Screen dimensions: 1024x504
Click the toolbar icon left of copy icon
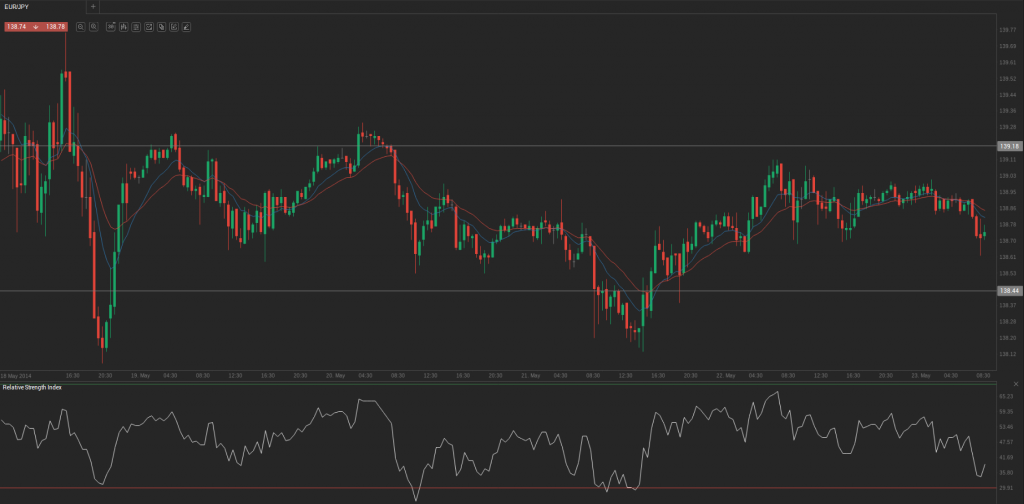pos(148,27)
